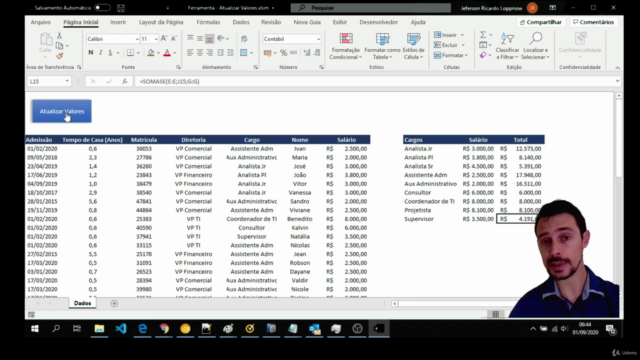The width and height of the screenshot is (640, 360).
Task: Open the font size 11 dropdown
Action: tap(156, 39)
